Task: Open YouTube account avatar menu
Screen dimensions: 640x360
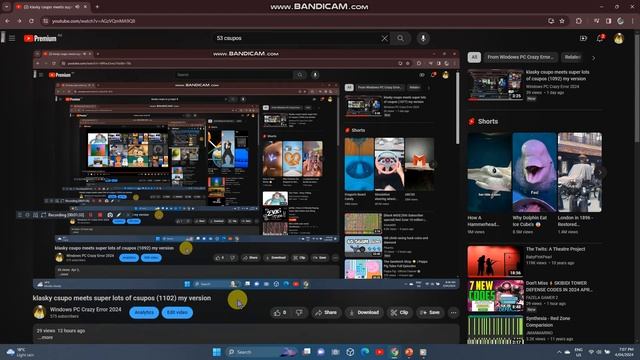Action: tap(619, 38)
